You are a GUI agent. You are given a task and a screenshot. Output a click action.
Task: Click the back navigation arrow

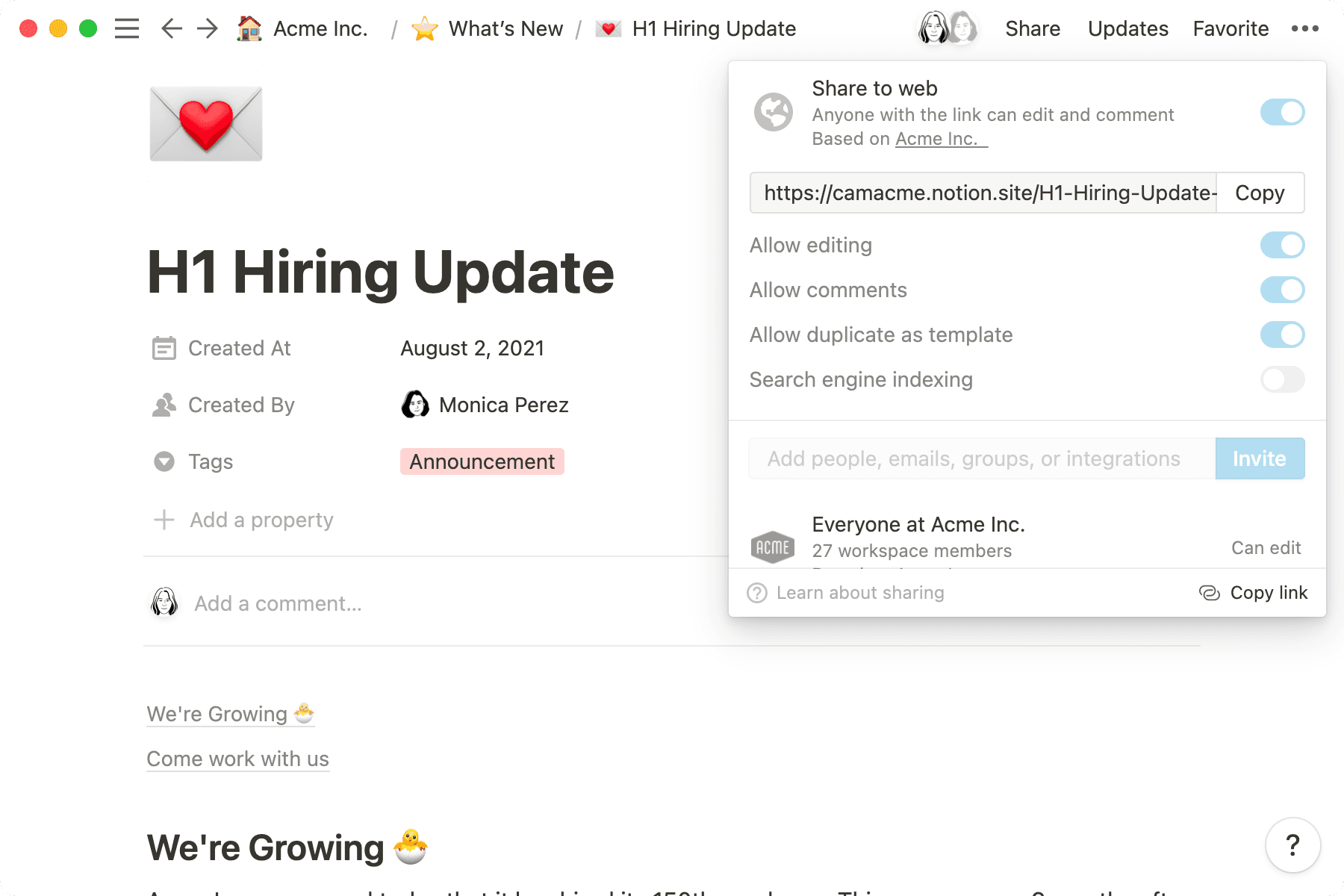[171, 28]
